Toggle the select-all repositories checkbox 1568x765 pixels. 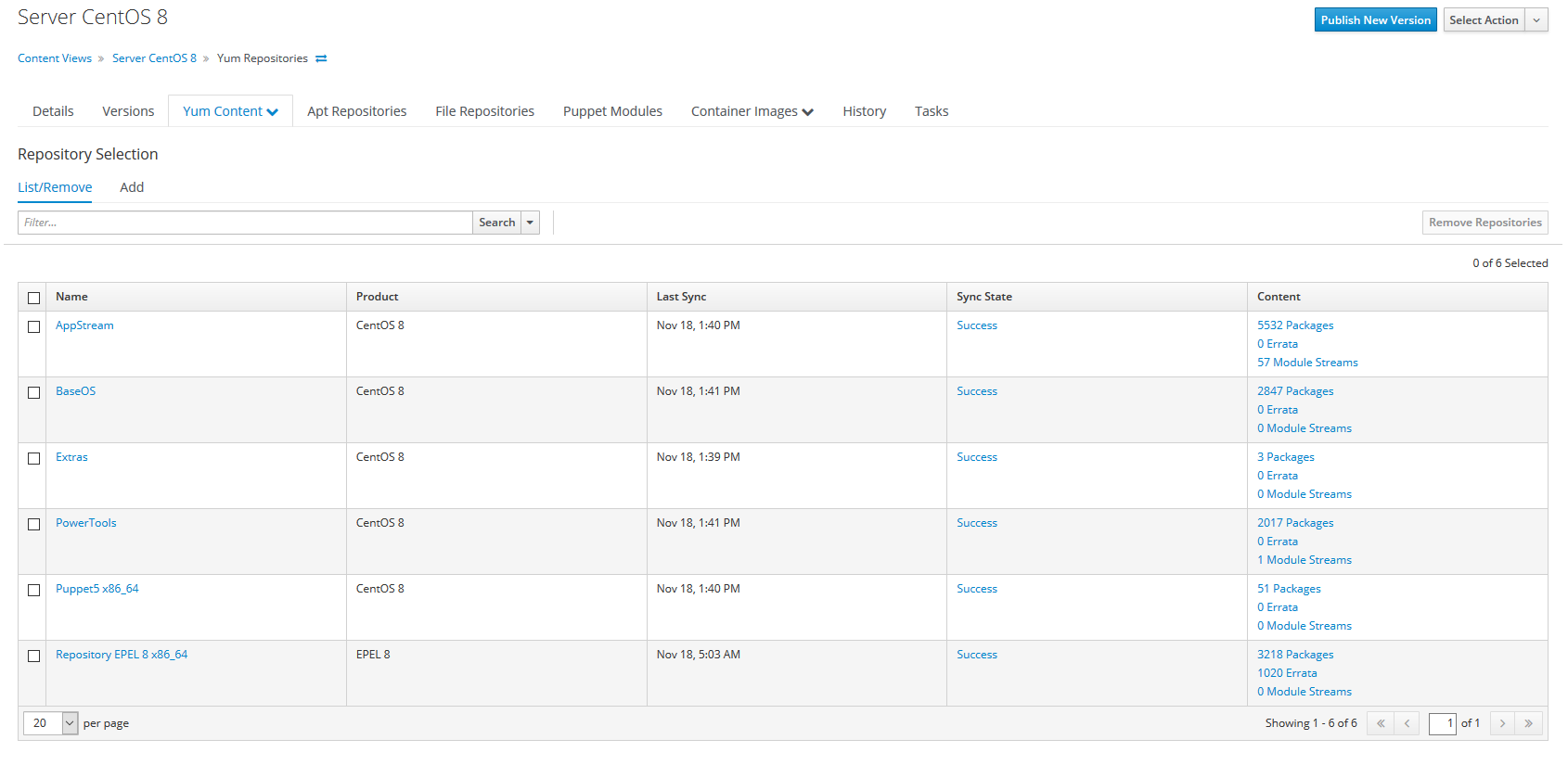[x=34, y=298]
